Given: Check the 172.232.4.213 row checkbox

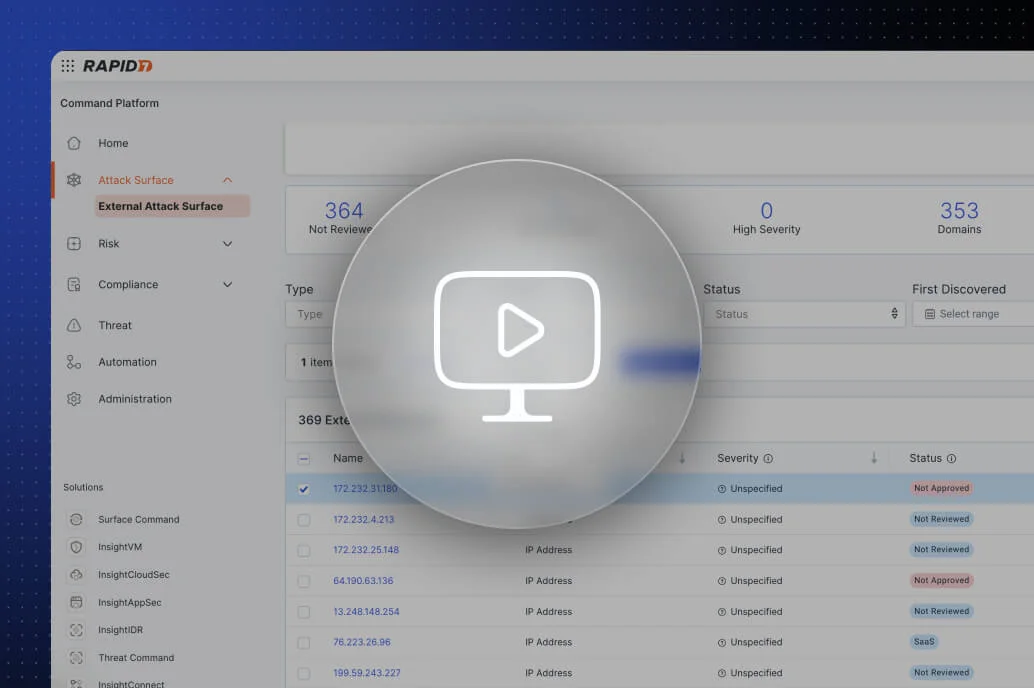Looking at the screenshot, I should pyautogui.click(x=304, y=520).
